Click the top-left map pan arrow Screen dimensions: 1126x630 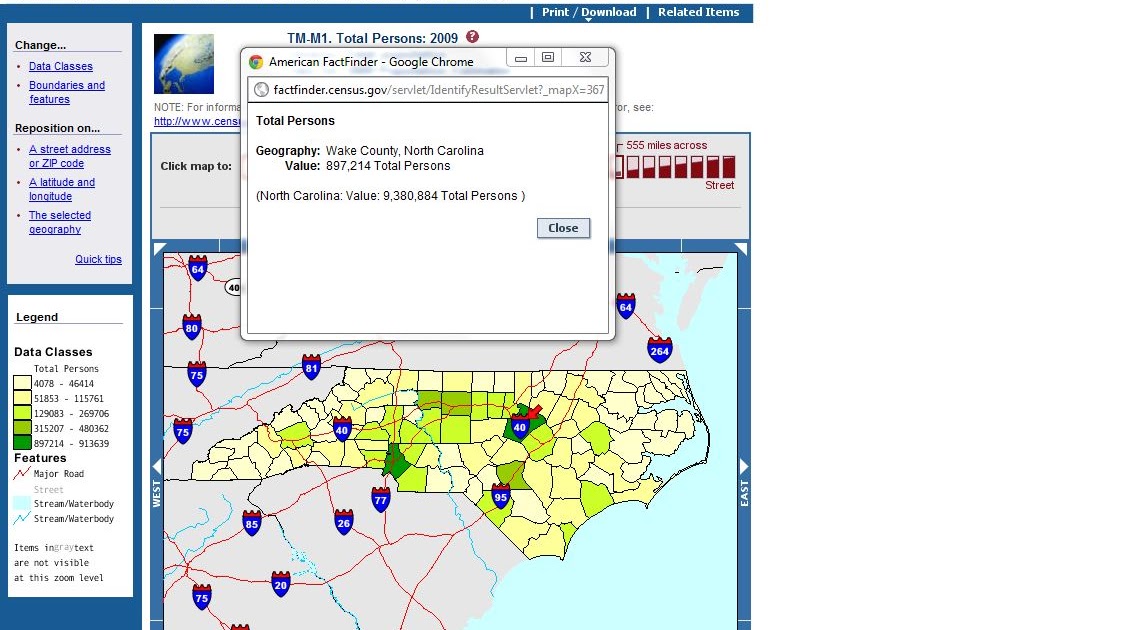[157, 249]
